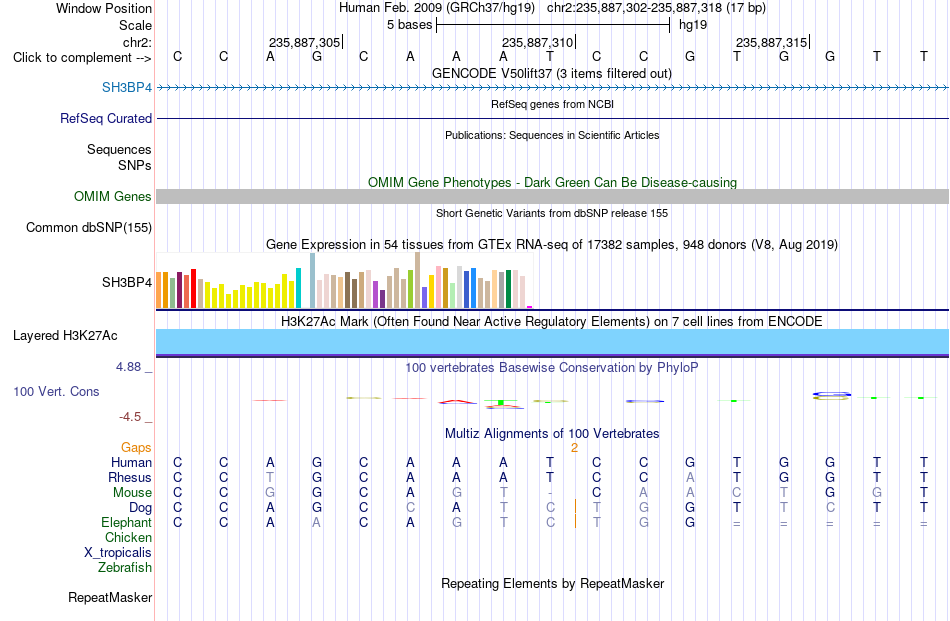950x621 pixels.
Task: Click the Scale label
Action: [135, 25]
